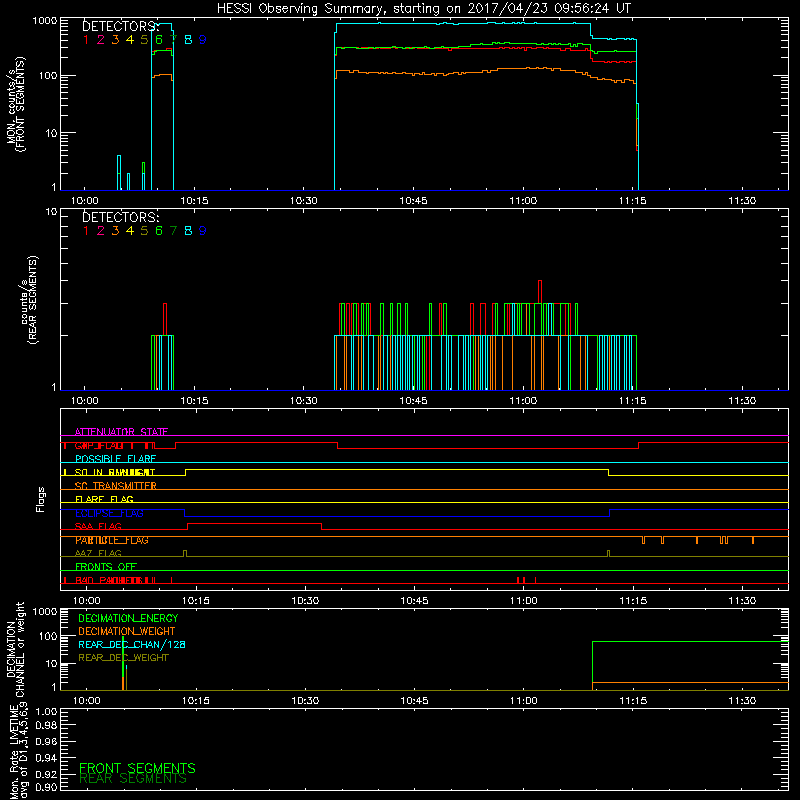This screenshot has height=800, width=800.
Task: Click the MON. counts/s FRONT SEGMENTS axis title
Action: point(15,104)
